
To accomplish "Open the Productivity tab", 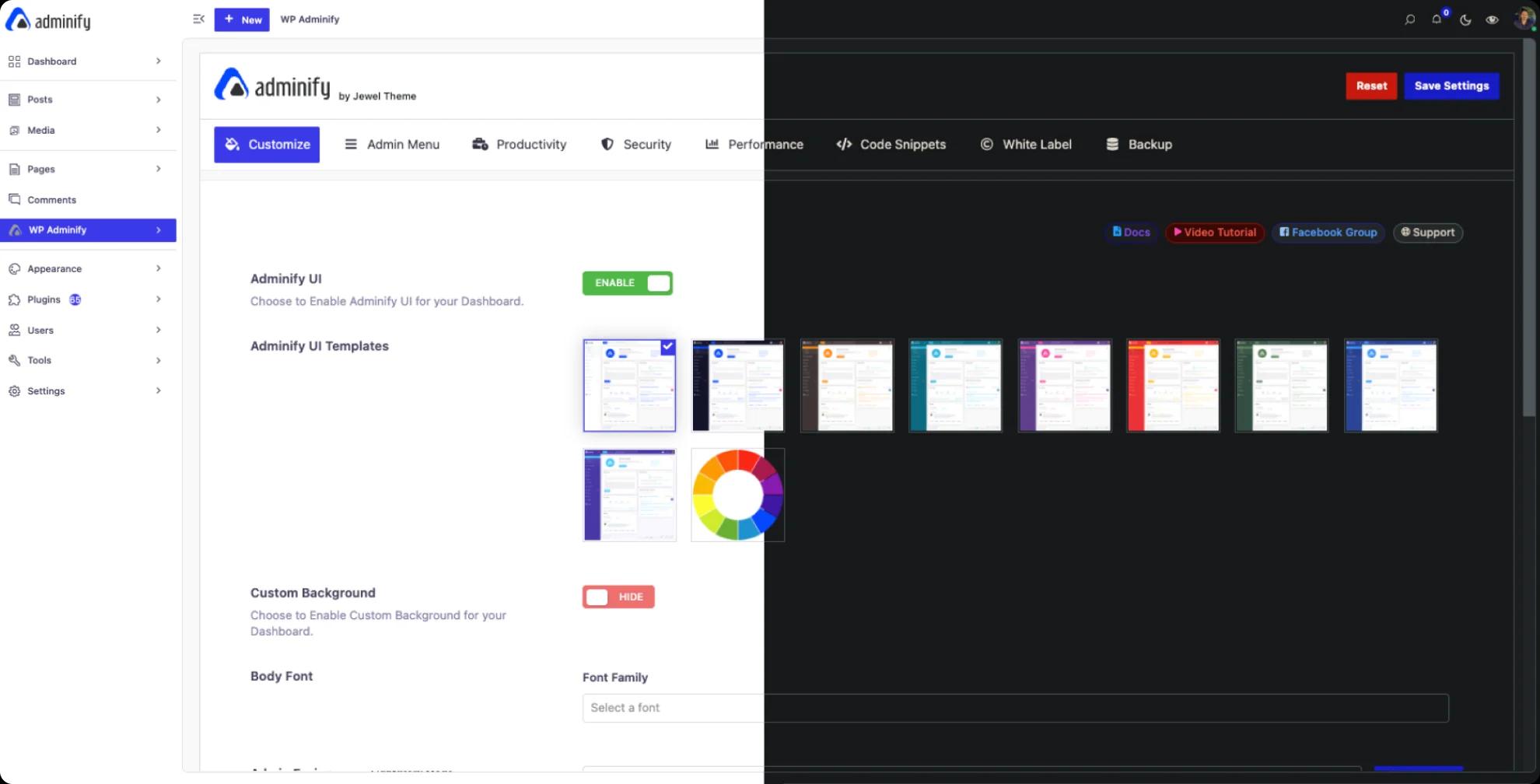I will [x=520, y=145].
